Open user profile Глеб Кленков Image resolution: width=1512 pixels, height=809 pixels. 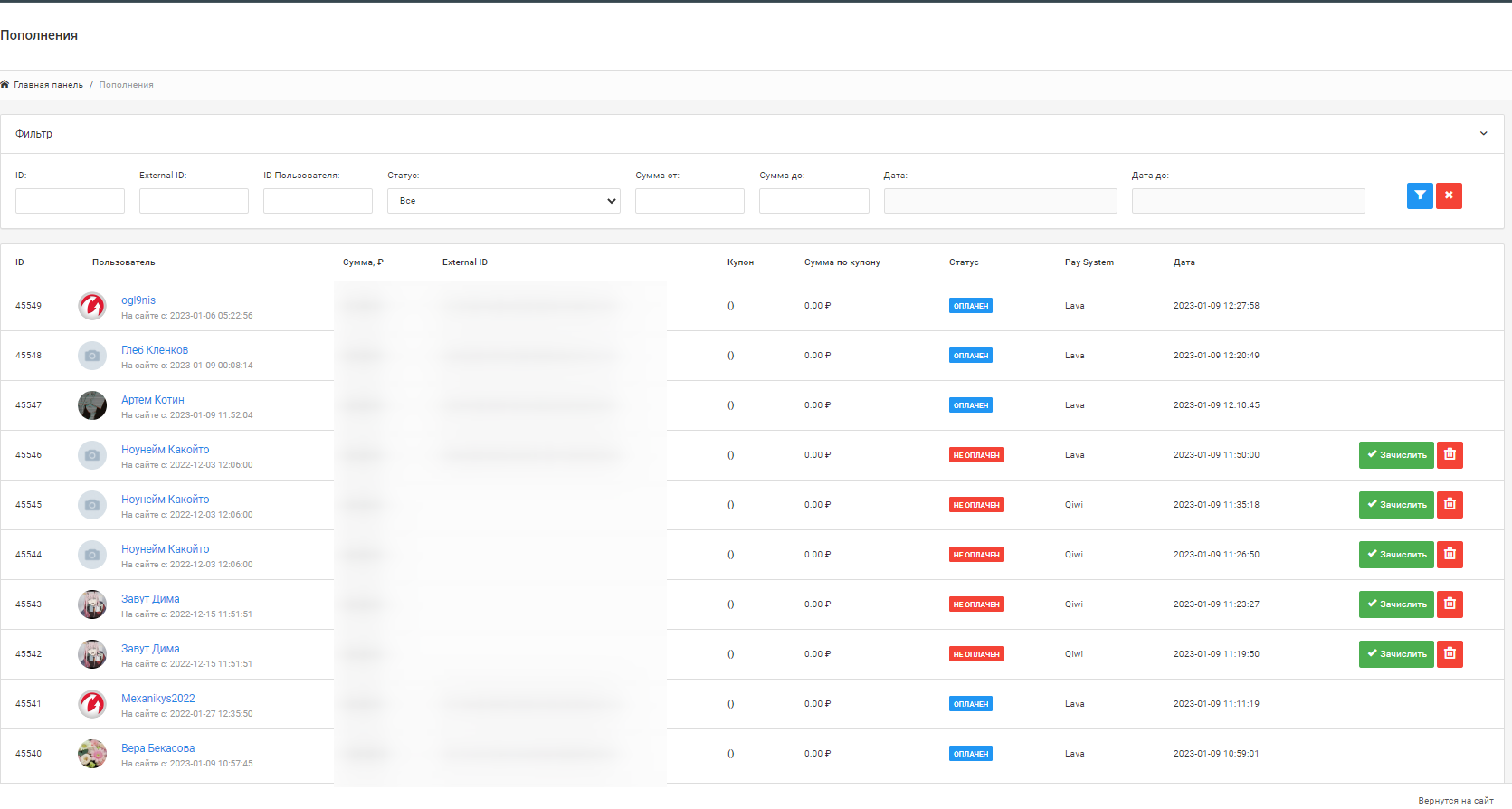155,350
